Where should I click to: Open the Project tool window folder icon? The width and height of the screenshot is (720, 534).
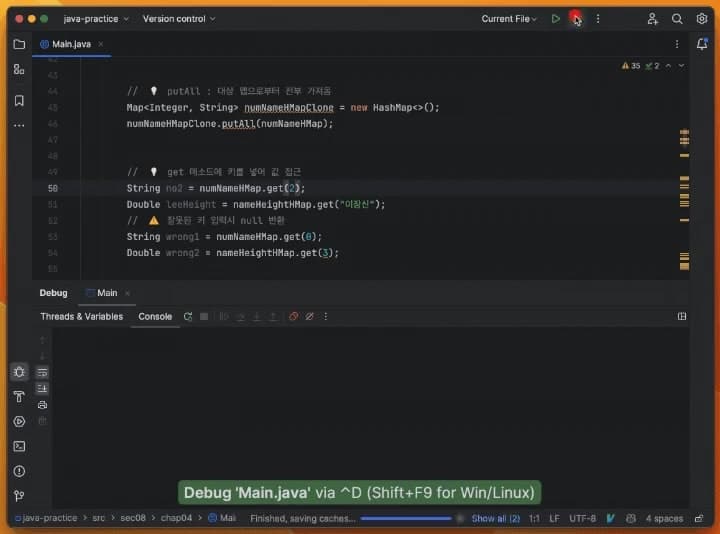pos(19,44)
